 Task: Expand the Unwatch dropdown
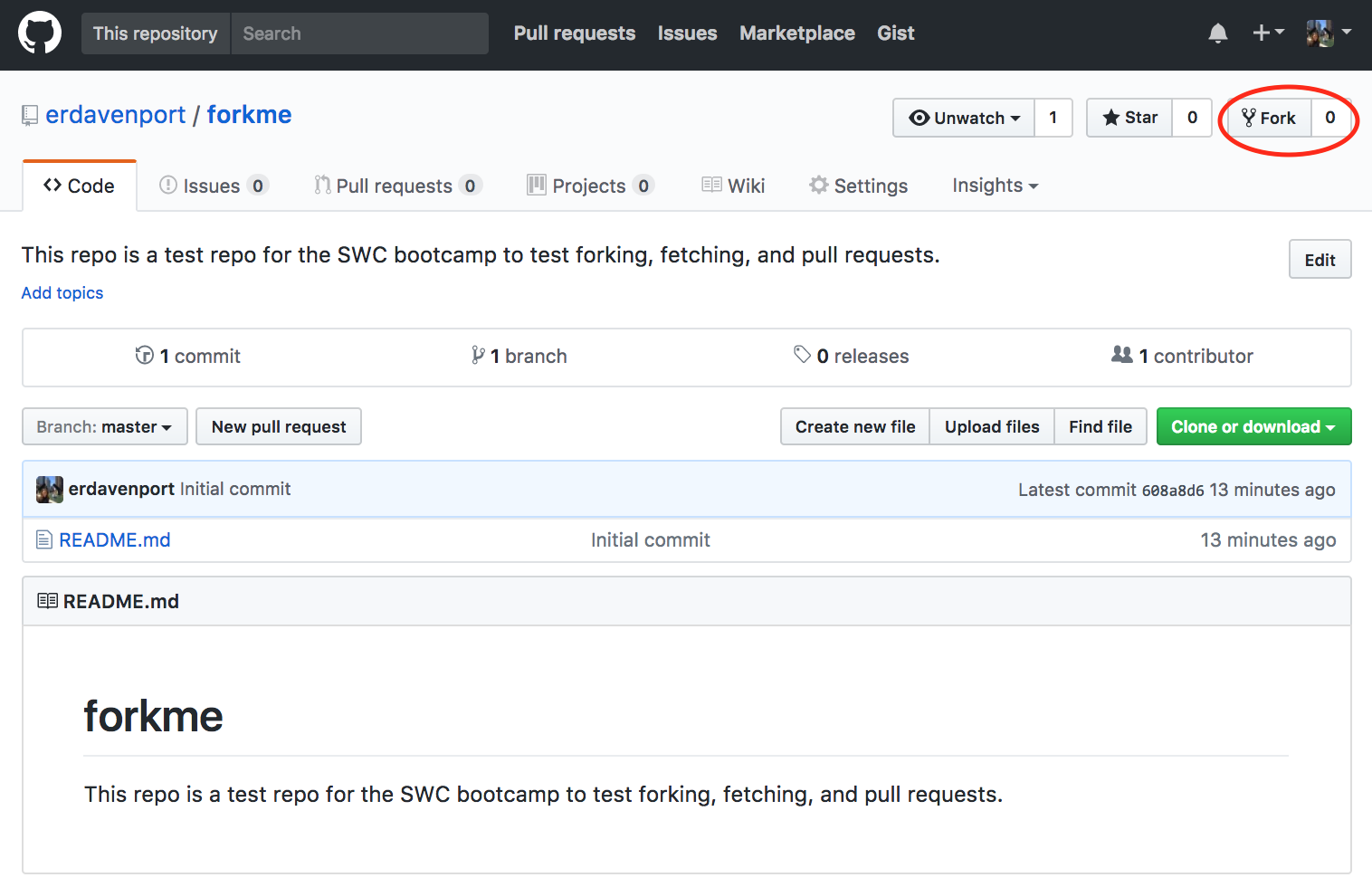pos(964,118)
